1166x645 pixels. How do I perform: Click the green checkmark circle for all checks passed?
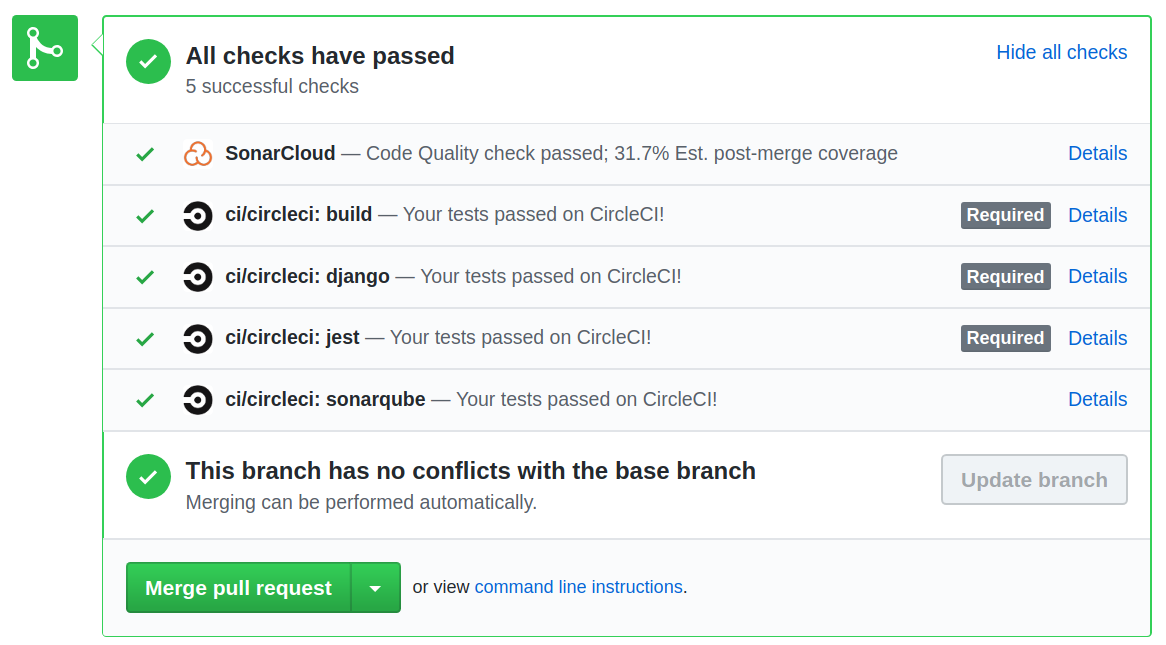tap(148, 62)
